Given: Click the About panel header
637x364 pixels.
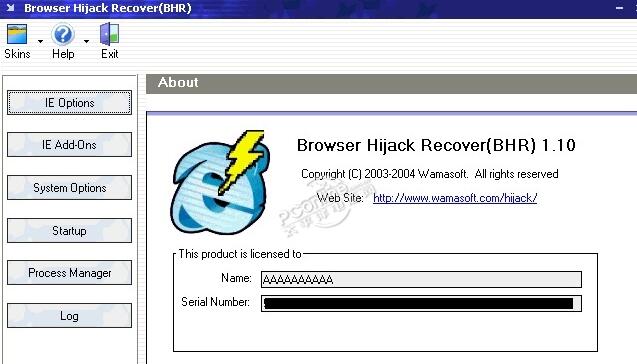Looking at the screenshot, I should click(391, 83).
